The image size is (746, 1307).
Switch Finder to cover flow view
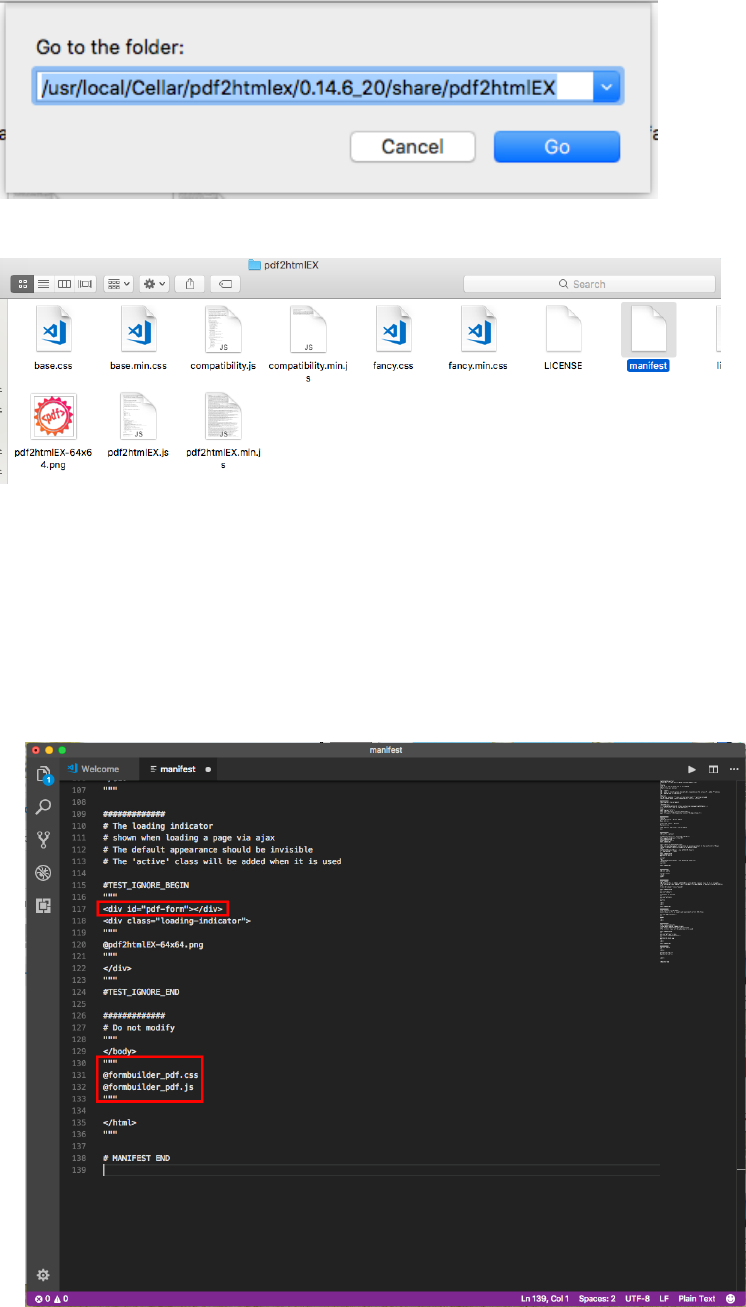86,284
